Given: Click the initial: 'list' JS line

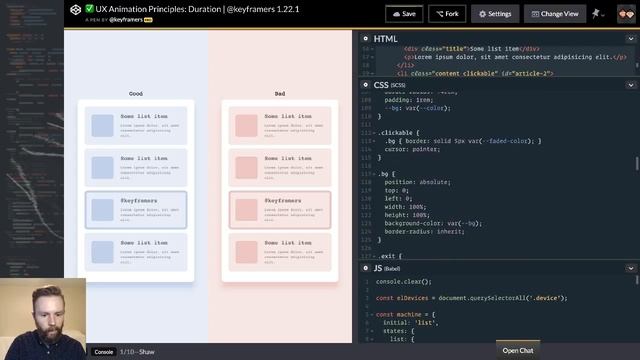Looking at the screenshot, I should (x=410, y=323).
